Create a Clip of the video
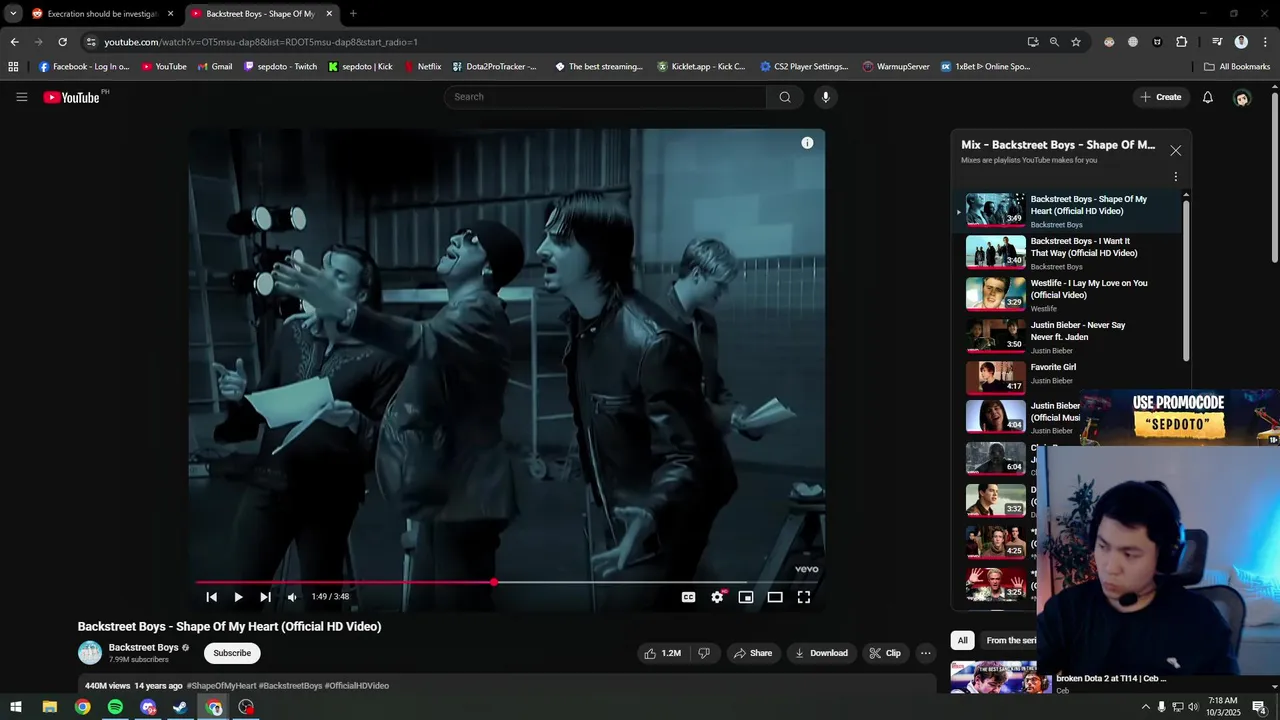The image size is (1280, 720). (x=885, y=653)
